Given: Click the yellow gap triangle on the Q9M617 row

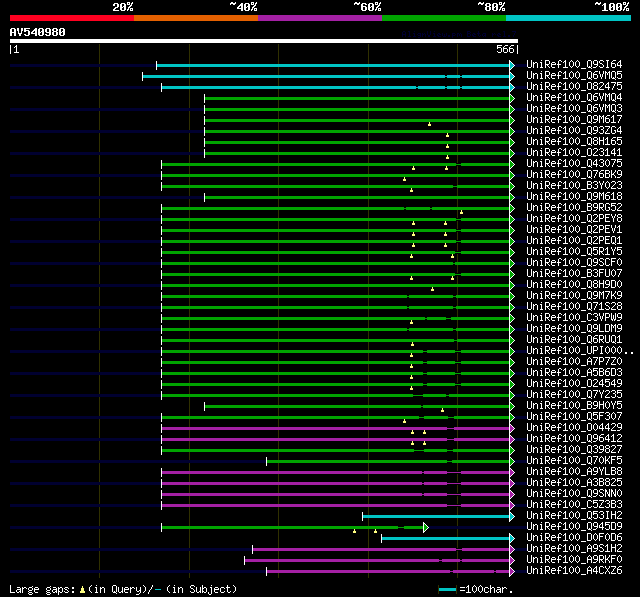Looking at the screenshot, I should coord(429,124).
